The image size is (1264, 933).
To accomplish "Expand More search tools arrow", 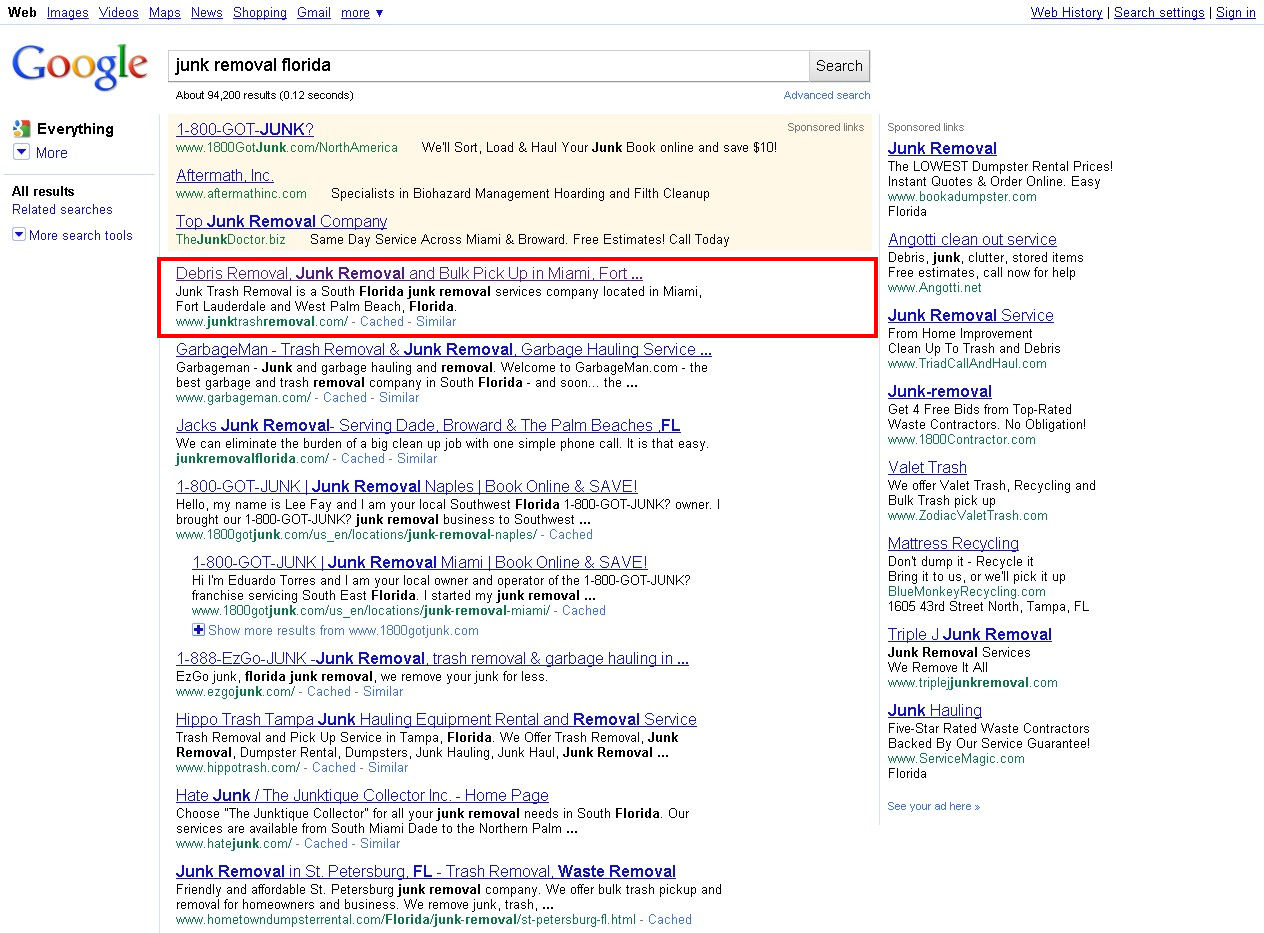I will [x=19, y=235].
